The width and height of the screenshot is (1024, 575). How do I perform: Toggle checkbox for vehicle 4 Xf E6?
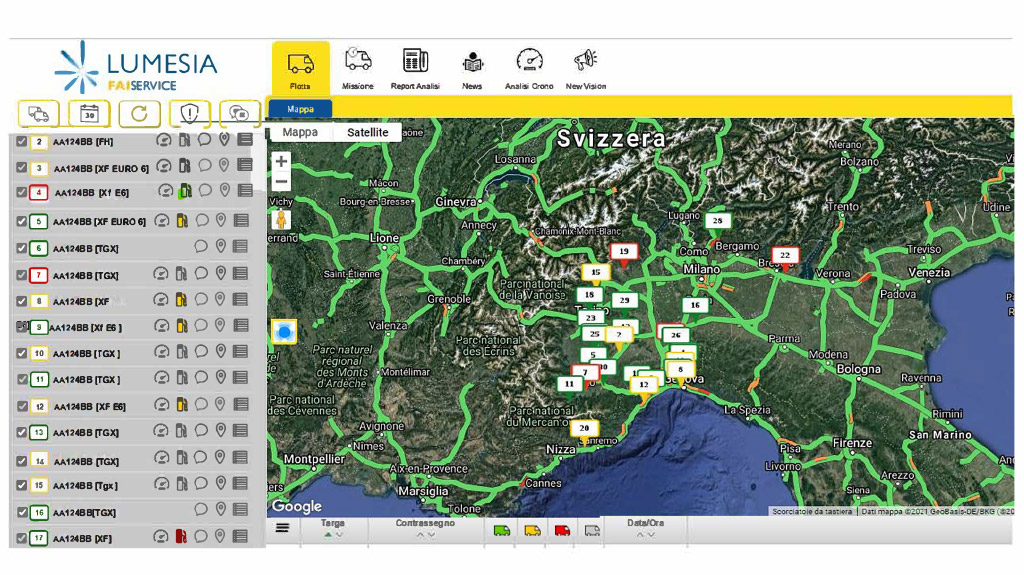22,193
